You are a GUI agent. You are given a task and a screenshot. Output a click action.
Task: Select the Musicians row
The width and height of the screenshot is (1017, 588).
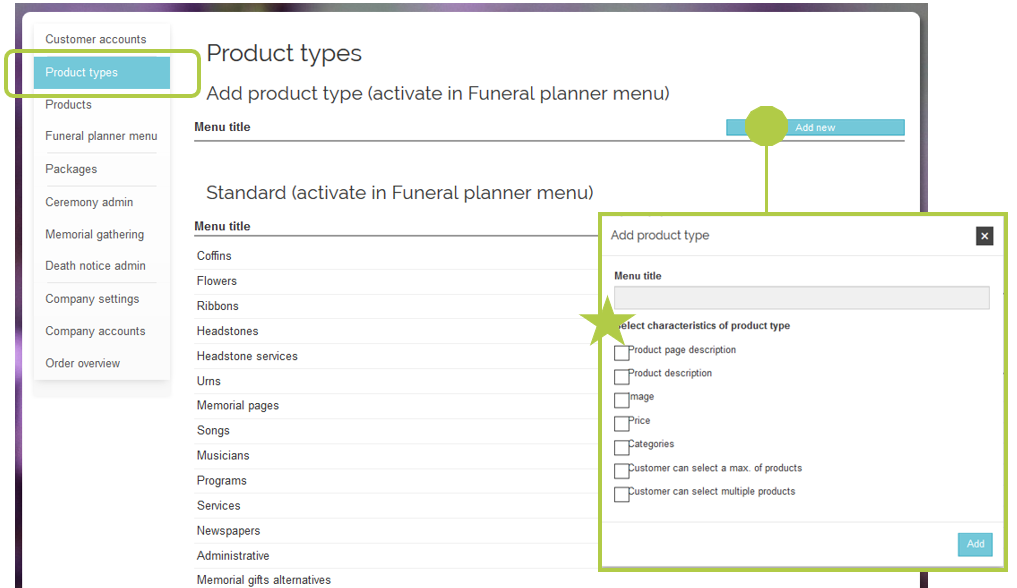click(x=396, y=456)
